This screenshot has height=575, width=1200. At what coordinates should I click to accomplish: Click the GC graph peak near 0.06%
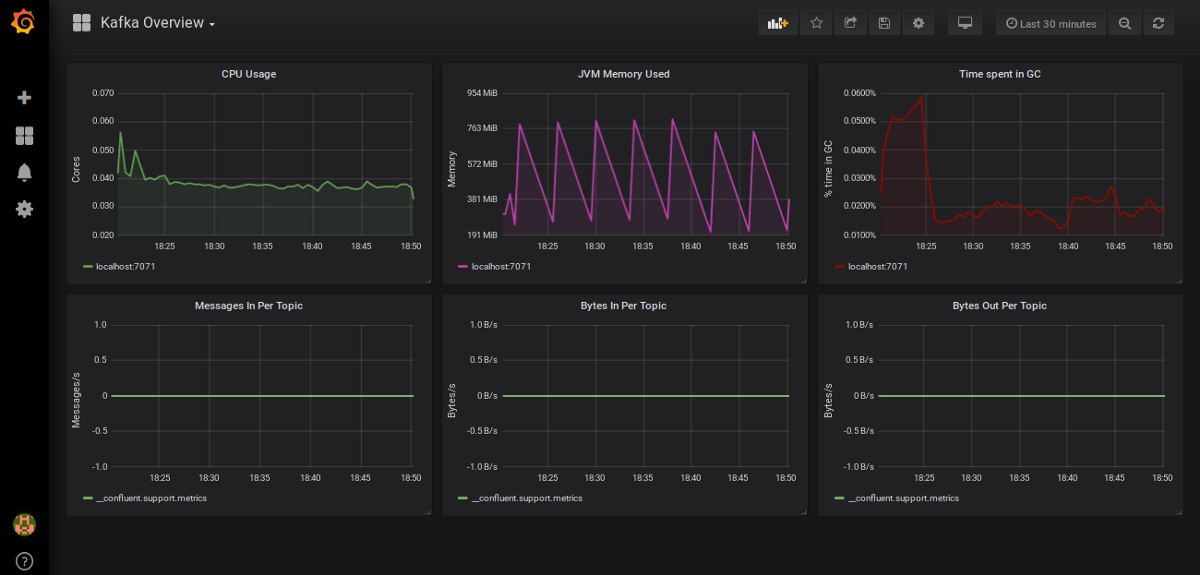(921, 98)
